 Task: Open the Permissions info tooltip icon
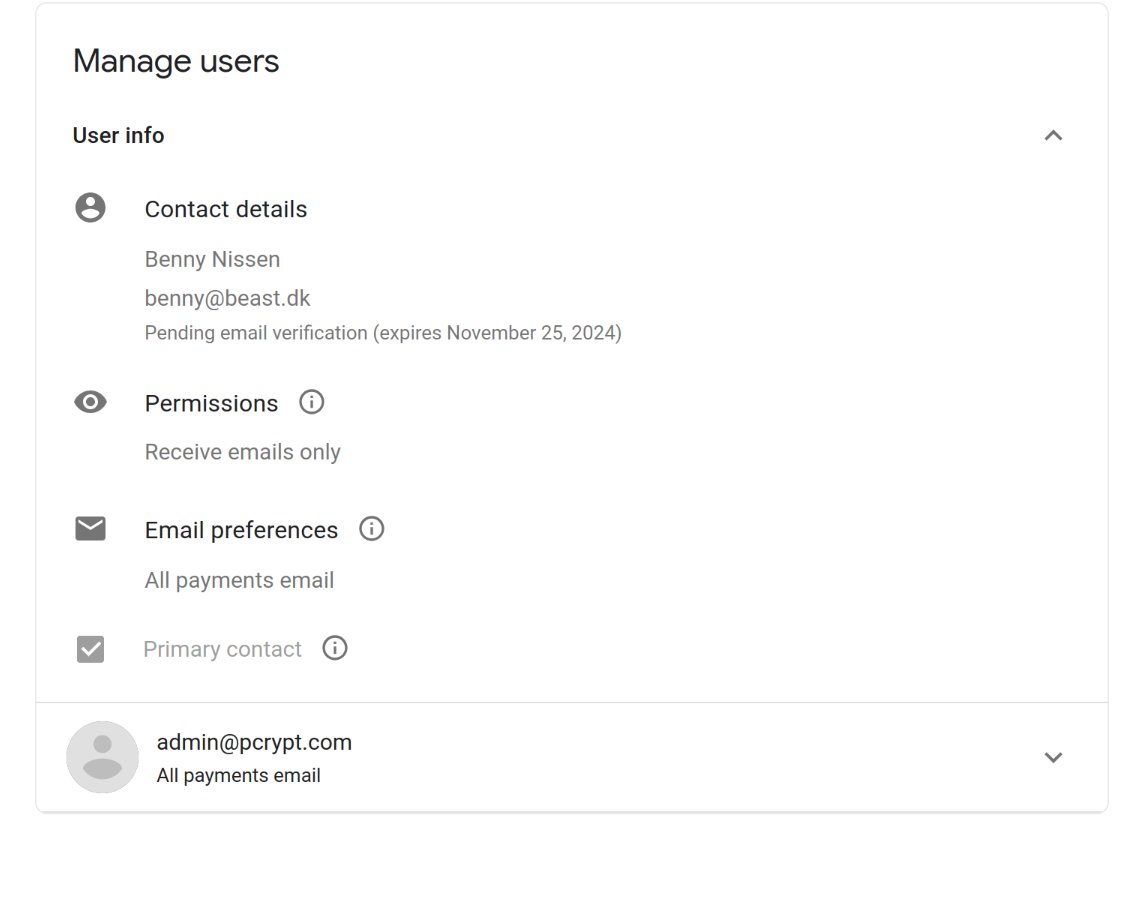[312, 402]
